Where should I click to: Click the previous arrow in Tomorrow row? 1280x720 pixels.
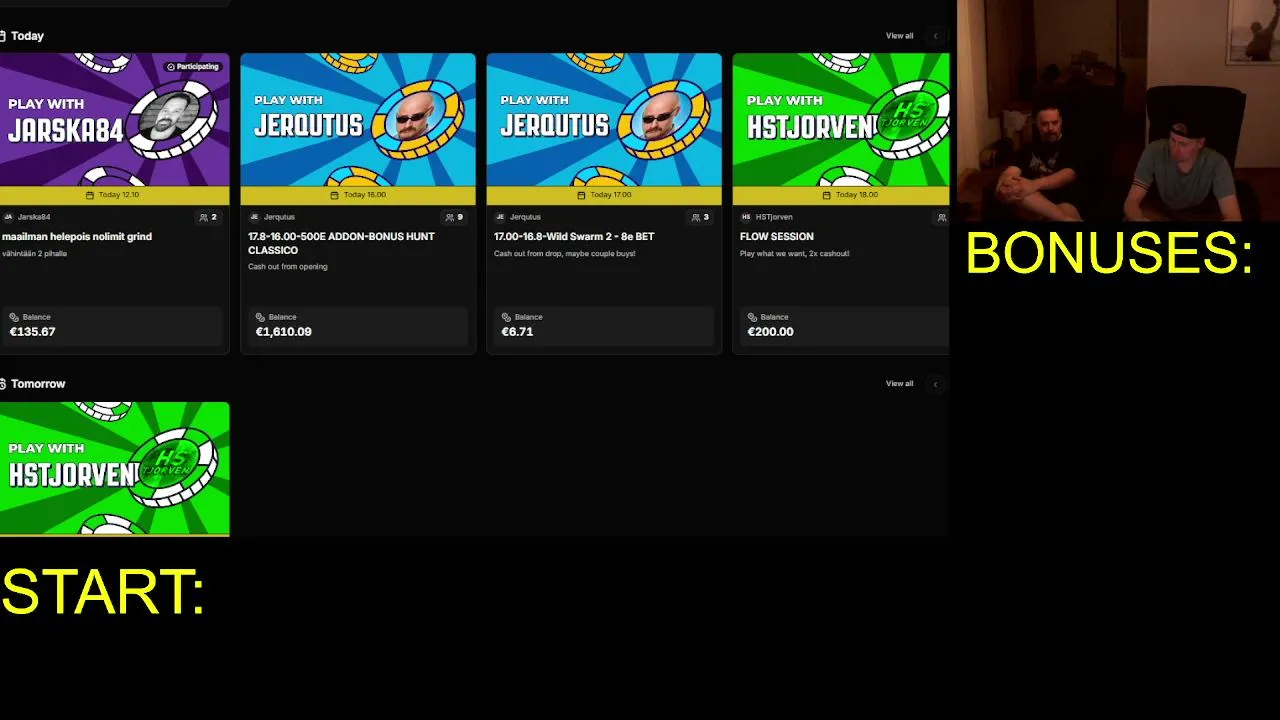pos(936,384)
